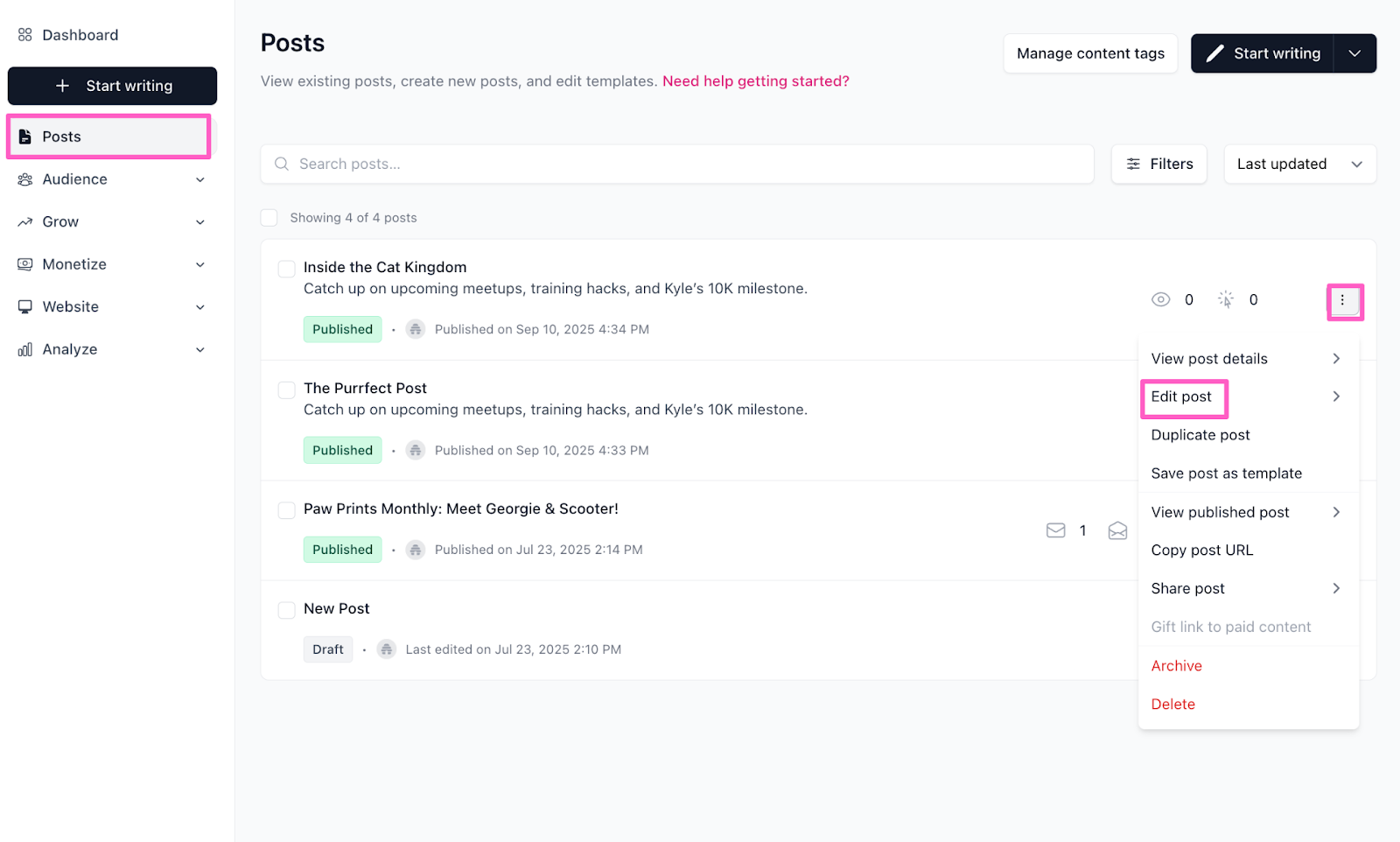Click the Audience people icon

25,179
